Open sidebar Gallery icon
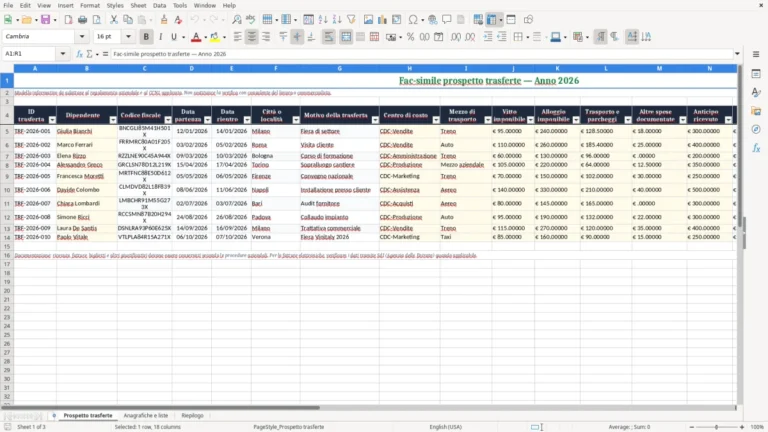This screenshot has width=768, height=432. [x=756, y=111]
